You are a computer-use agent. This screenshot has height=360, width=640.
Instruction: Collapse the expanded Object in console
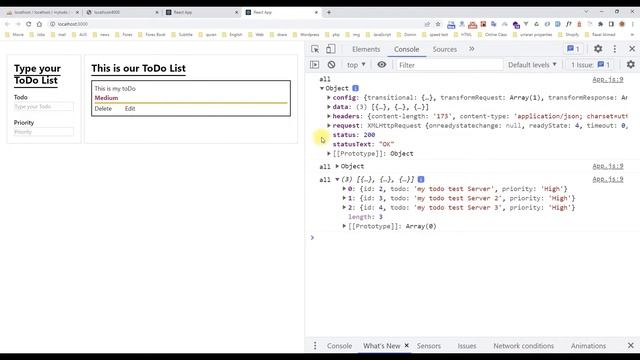coord(322,88)
